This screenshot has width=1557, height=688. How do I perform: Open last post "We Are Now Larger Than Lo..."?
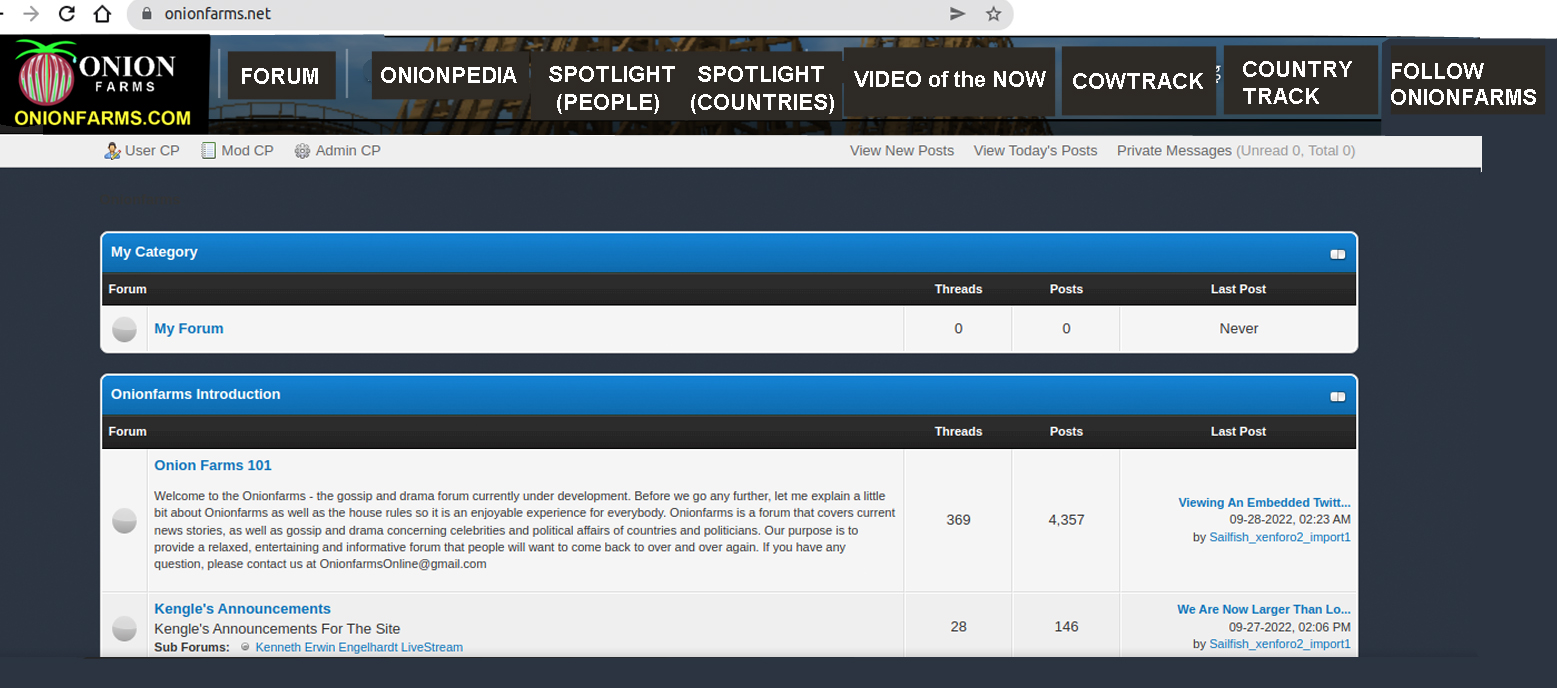(x=1264, y=609)
